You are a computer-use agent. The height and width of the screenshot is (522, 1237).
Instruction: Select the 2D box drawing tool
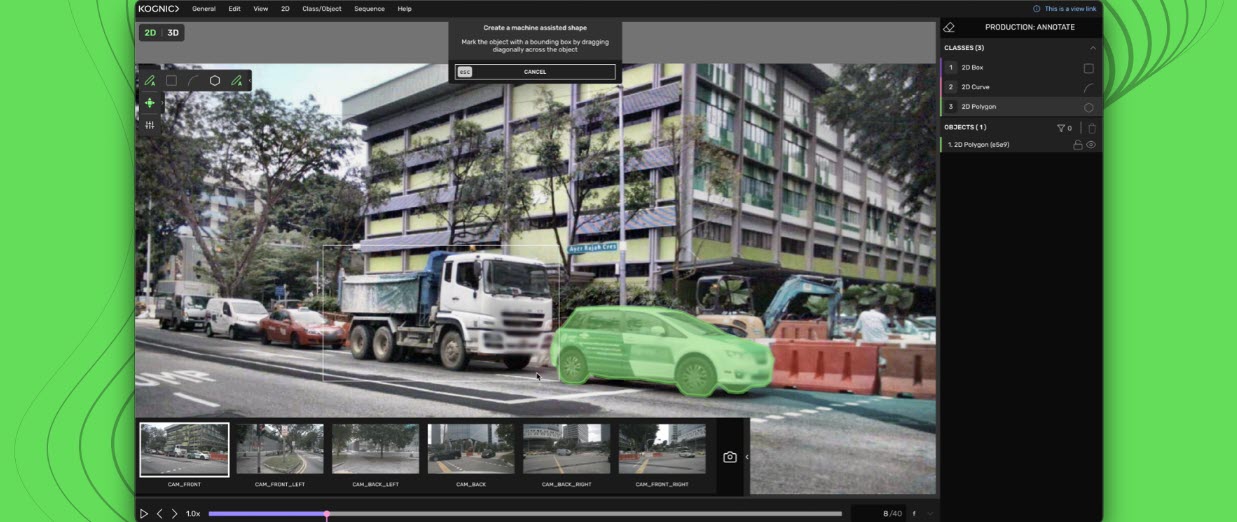[x=171, y=81]
